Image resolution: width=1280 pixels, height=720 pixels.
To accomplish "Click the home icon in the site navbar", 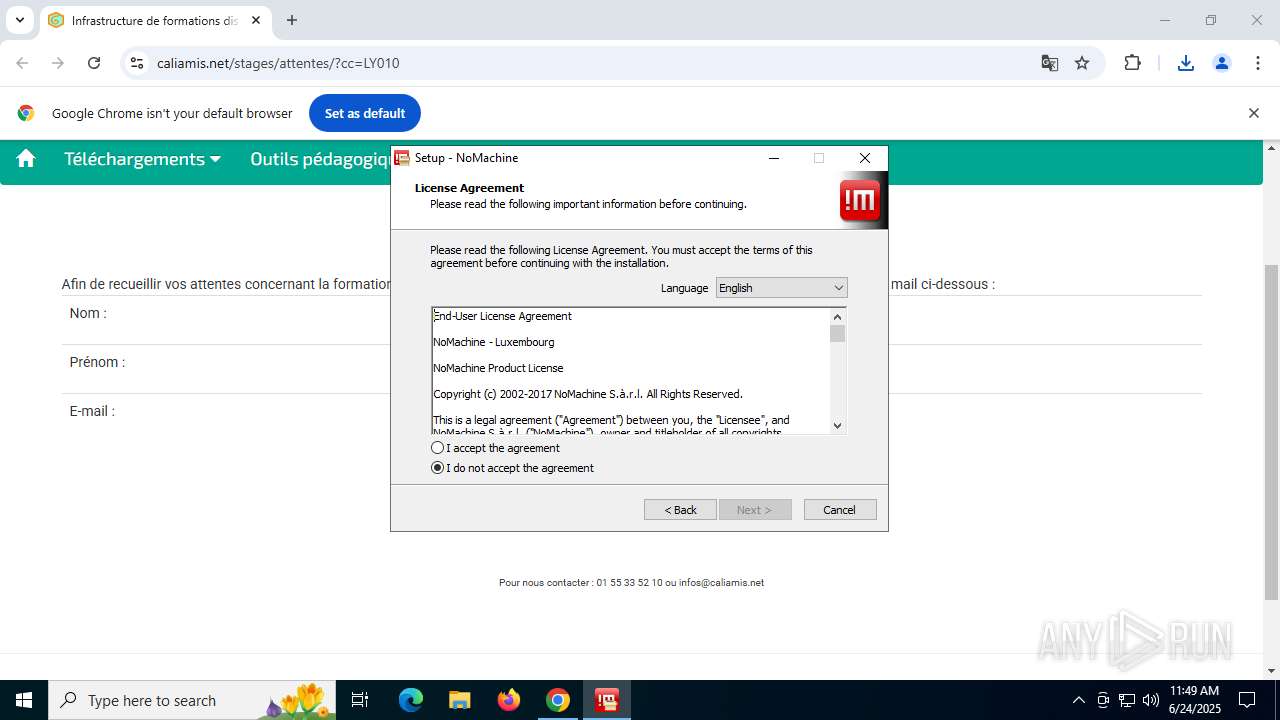I will pos(26,158).
